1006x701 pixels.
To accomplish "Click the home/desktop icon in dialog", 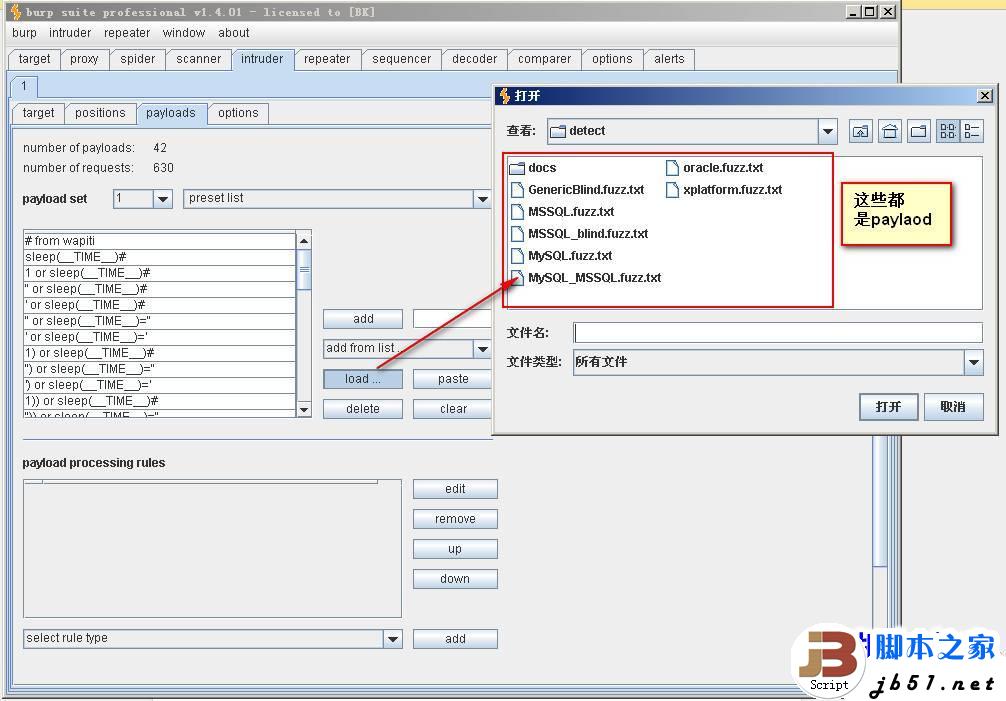I will tap(889, 131).
